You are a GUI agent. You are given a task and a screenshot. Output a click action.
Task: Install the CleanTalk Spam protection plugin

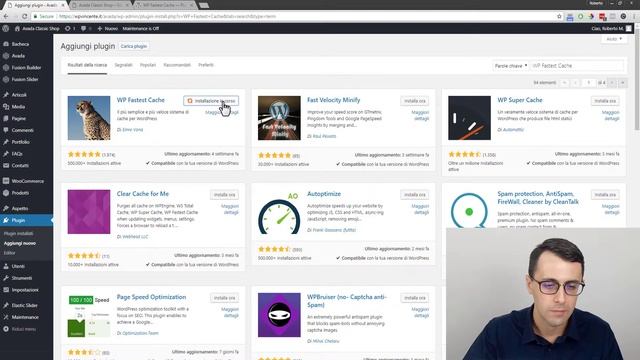click(605, 195)
